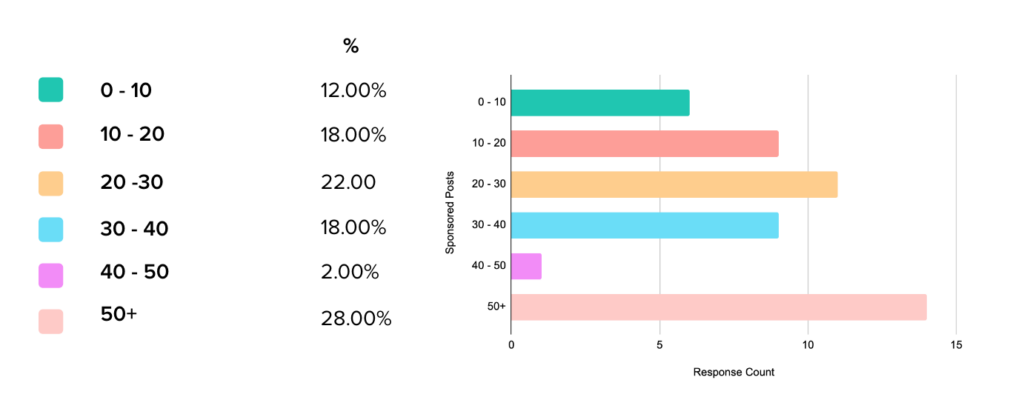Image resolution: width=1024 pixels, height=400 pixels.
Task: Select the blue 30 - 40 chart bar
Action: pyautogui.click(x=644, y=226)
